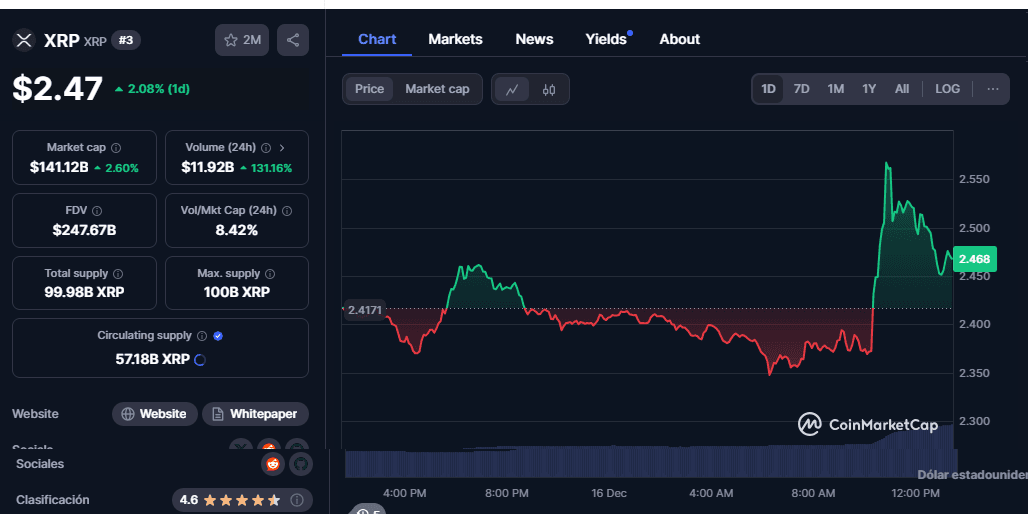1028x514 pixels.
Task: Click the Sociales label
Action: pos(40,464)
